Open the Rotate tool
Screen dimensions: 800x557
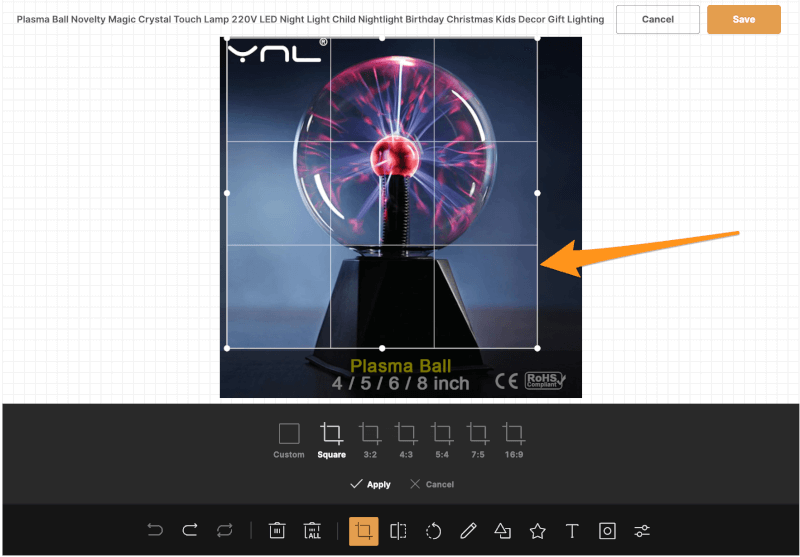pyautogui.click(x=433, y=531)
